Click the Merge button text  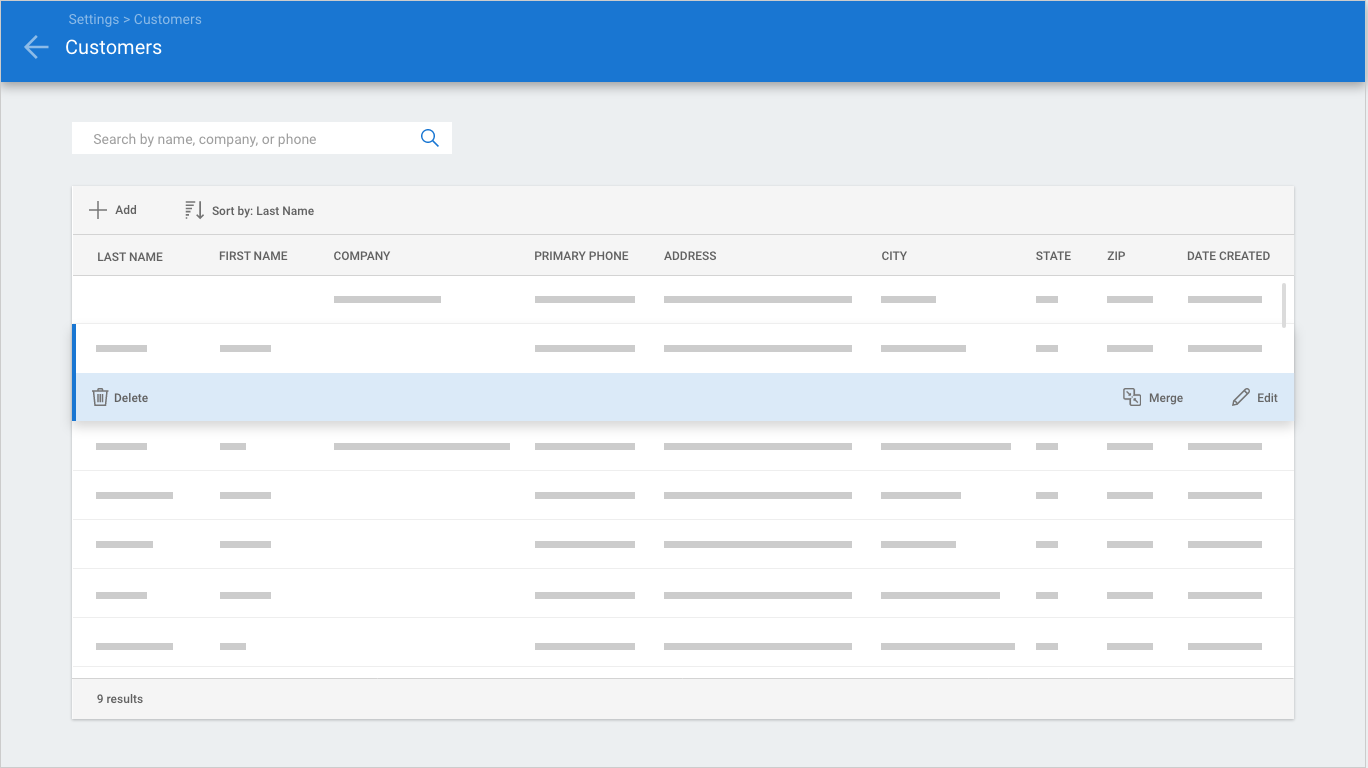click(1166, 398)
